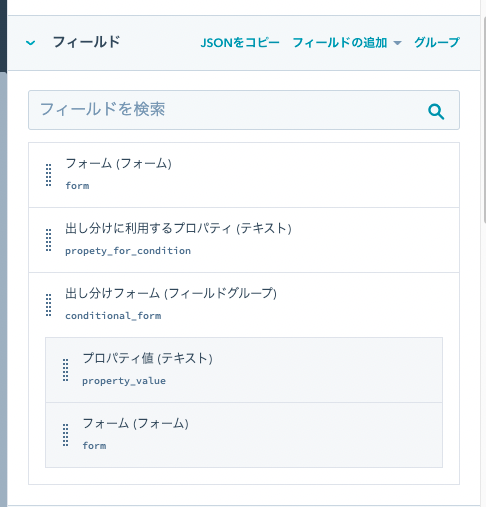Click drag handle of nested form field
The height and width of the screenshot is (507, 486).
click(66, 435)
